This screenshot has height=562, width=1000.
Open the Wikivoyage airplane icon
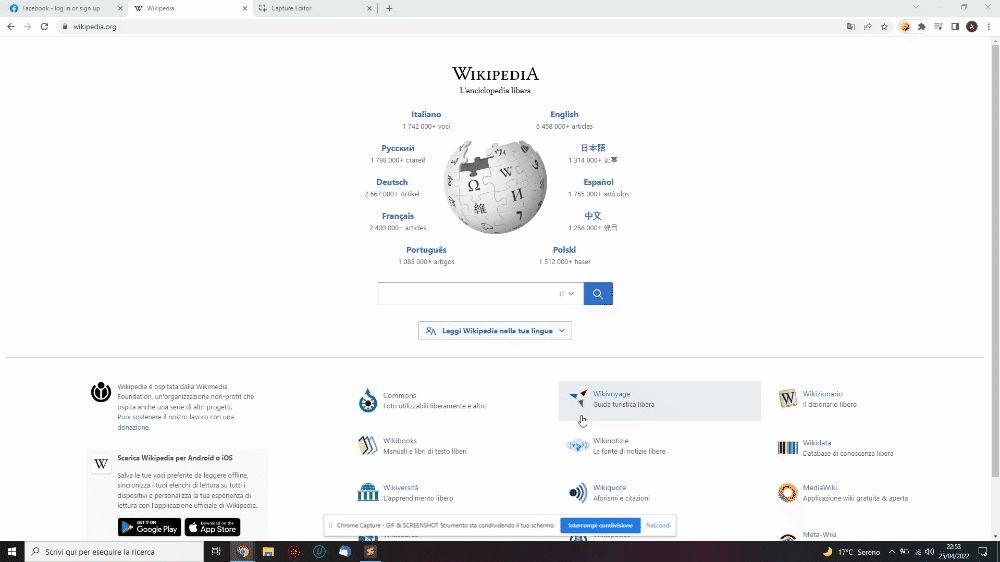click(x=578, y=399)
